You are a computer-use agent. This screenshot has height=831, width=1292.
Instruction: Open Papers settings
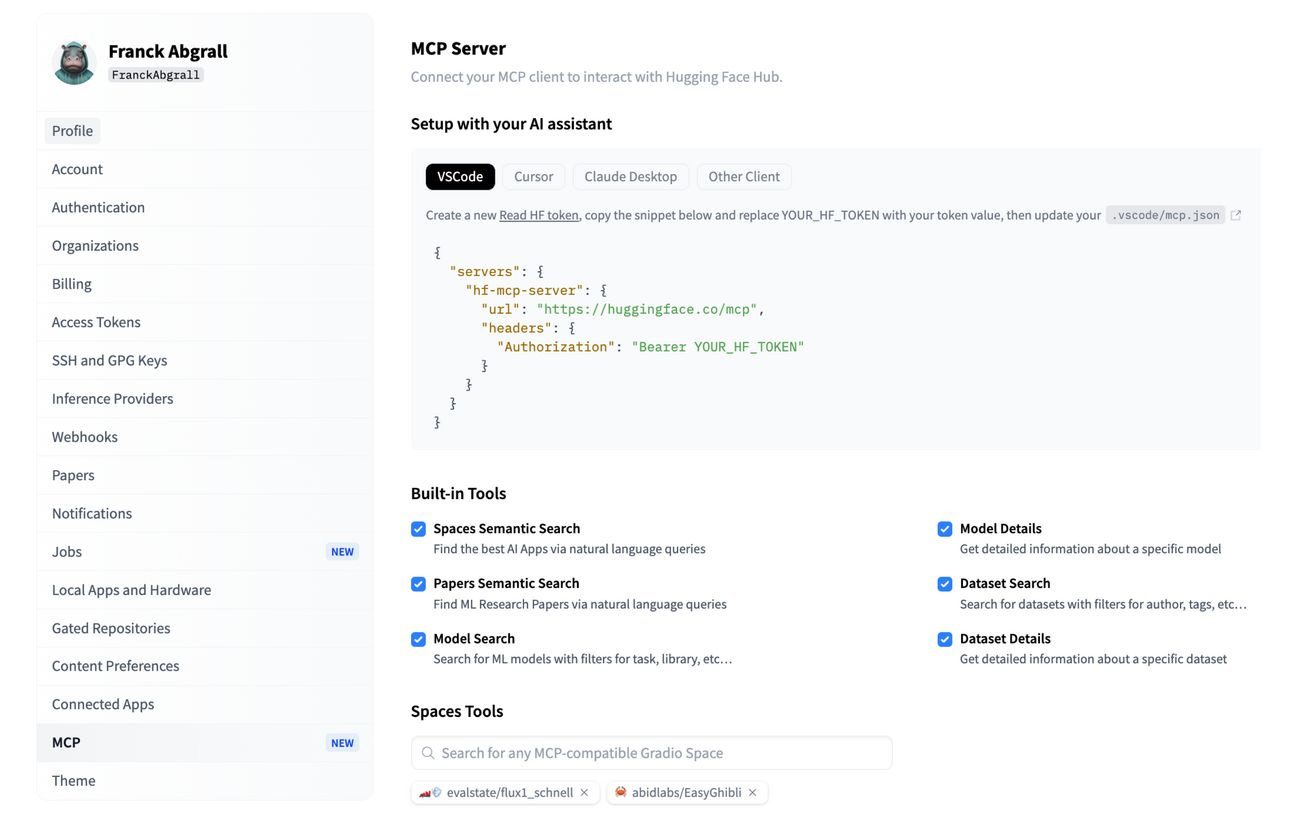[205, 475]
